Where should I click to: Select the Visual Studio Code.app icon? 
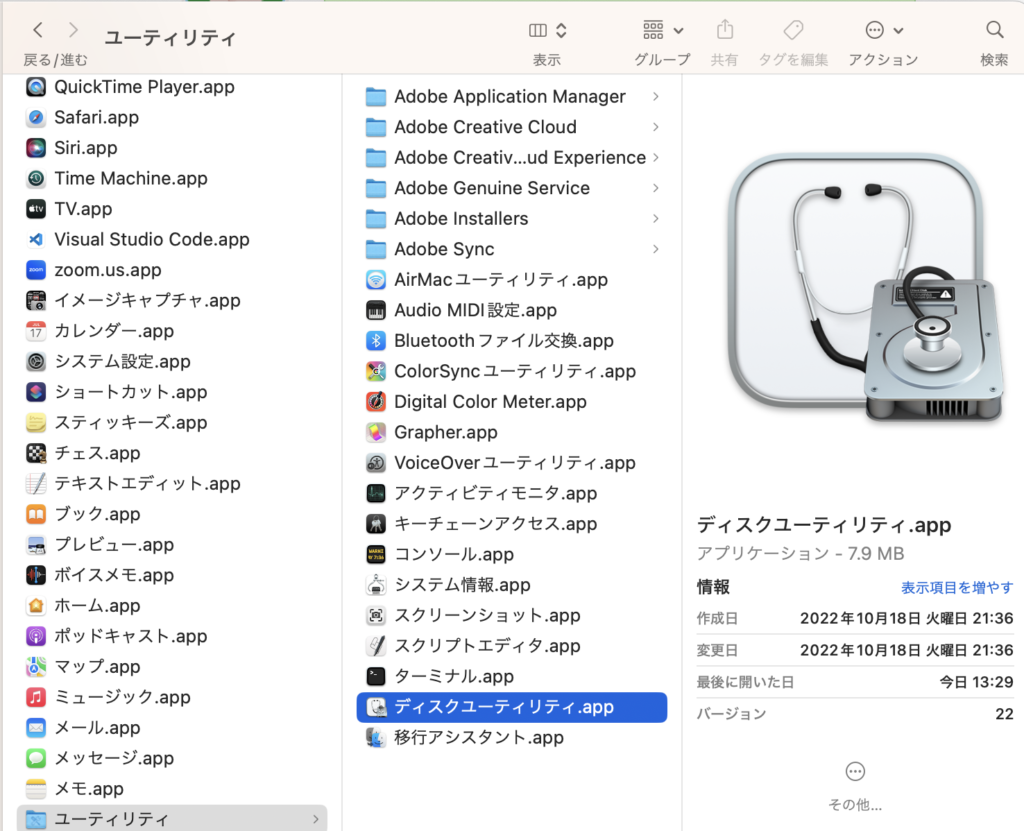[36, 240]
